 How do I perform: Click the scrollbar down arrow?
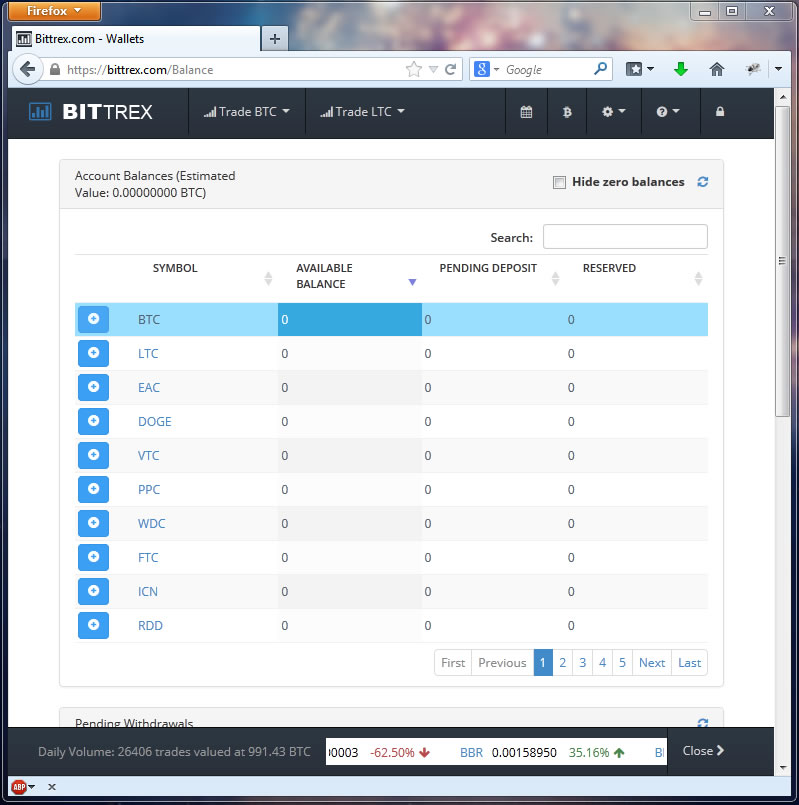pos(783,768)
